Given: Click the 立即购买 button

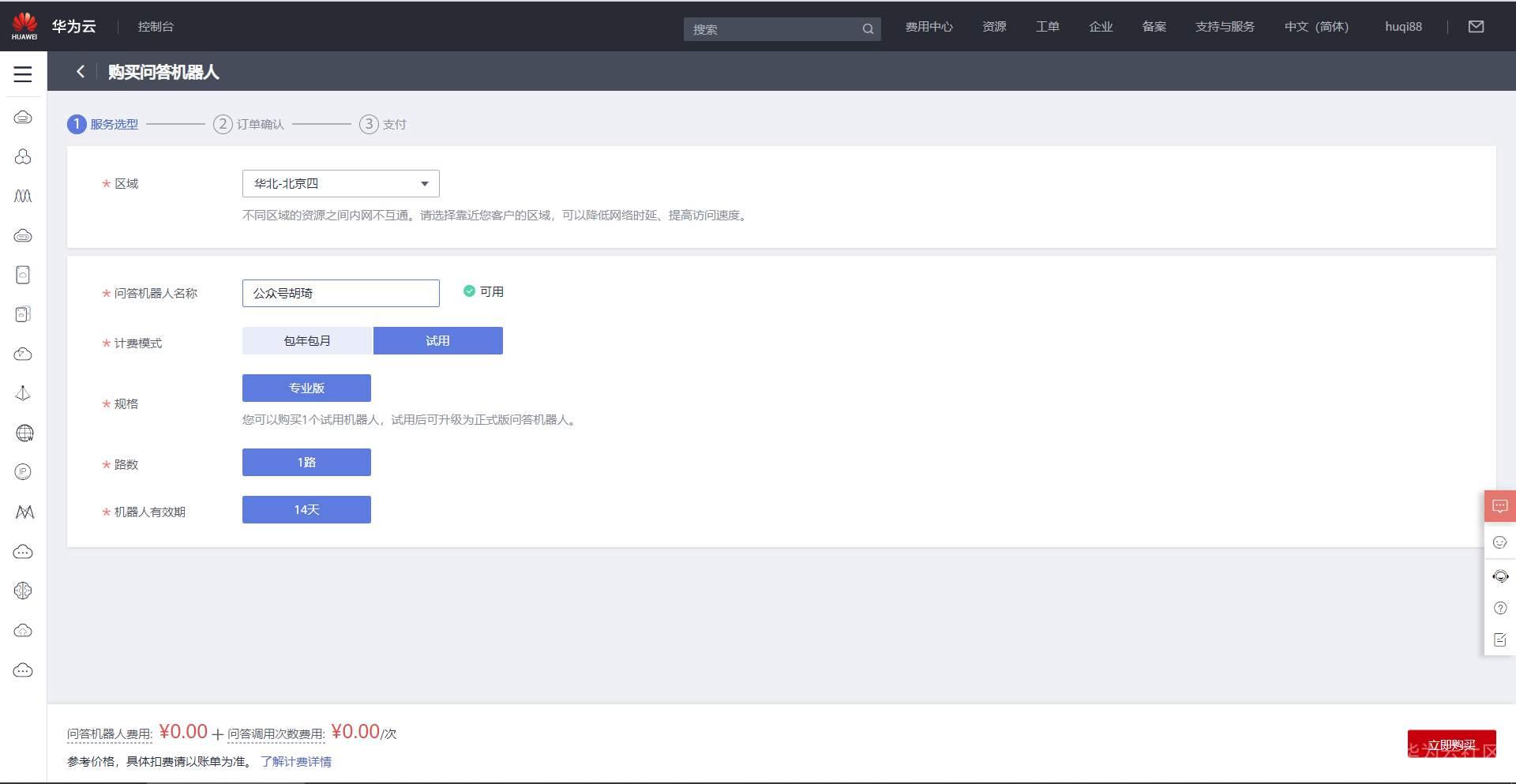Looking at the screenshot, I should click(x=1451, y=744).
